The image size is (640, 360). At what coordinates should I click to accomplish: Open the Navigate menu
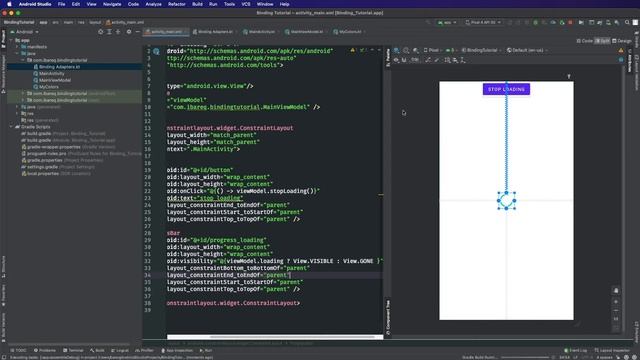pyautogui.click(x=112, y=4)
